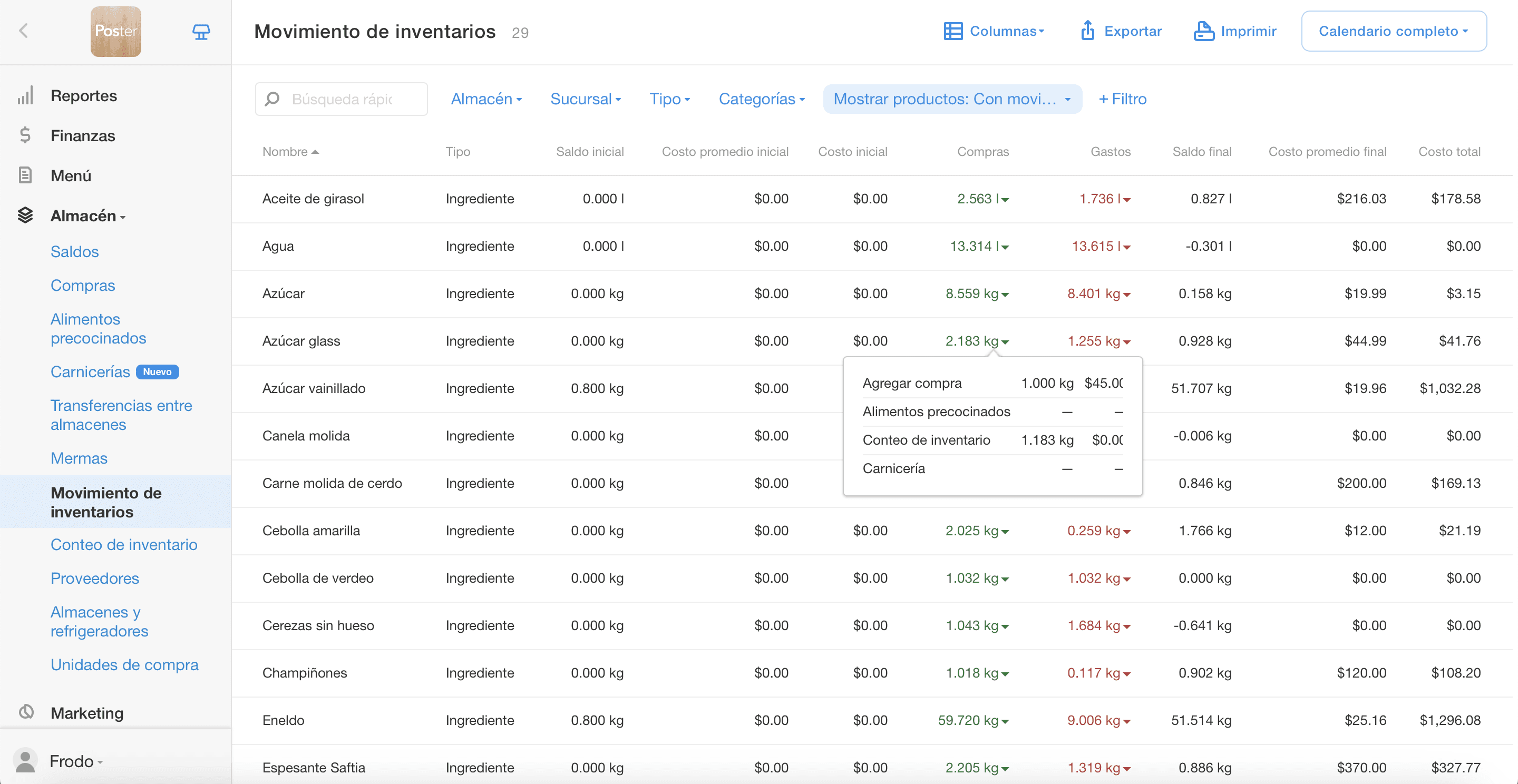This screenshot has width=1518, height=784.
Task: Expand Azúcar glass gastos 1.255 kg
Action: point(1098,341)
